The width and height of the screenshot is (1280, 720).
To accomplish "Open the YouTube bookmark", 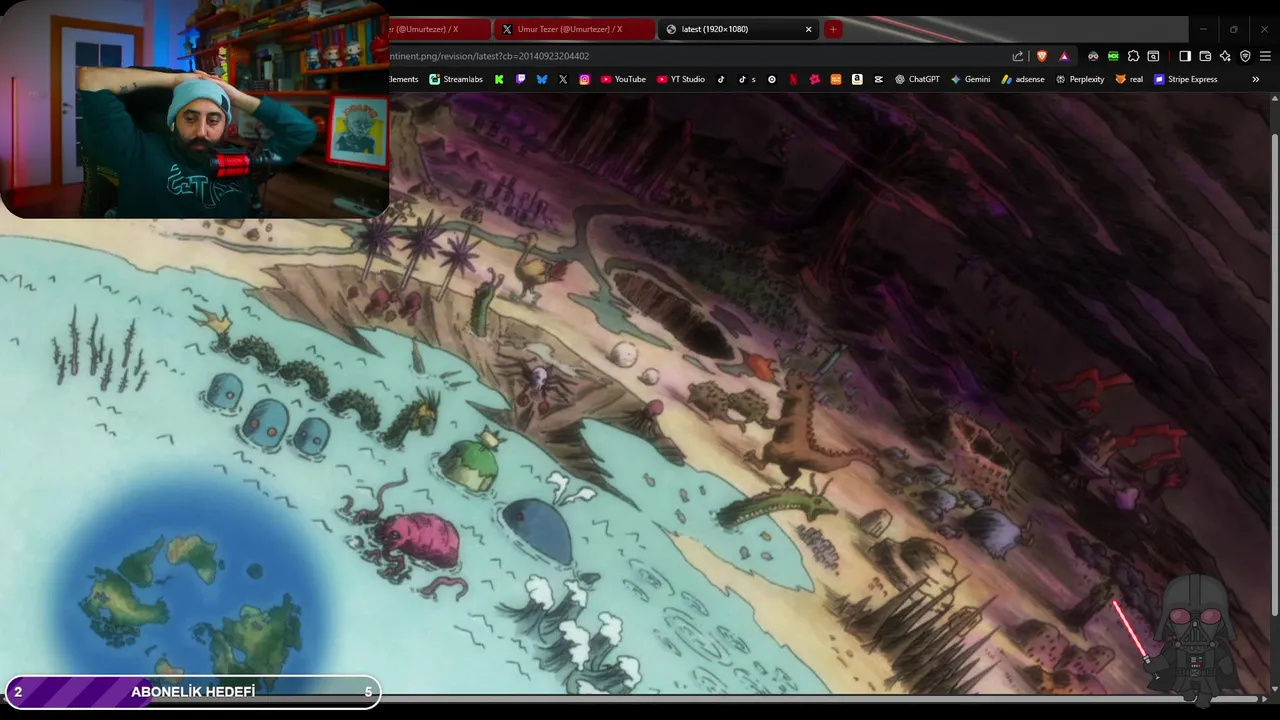I will click(x=623, y=79).
